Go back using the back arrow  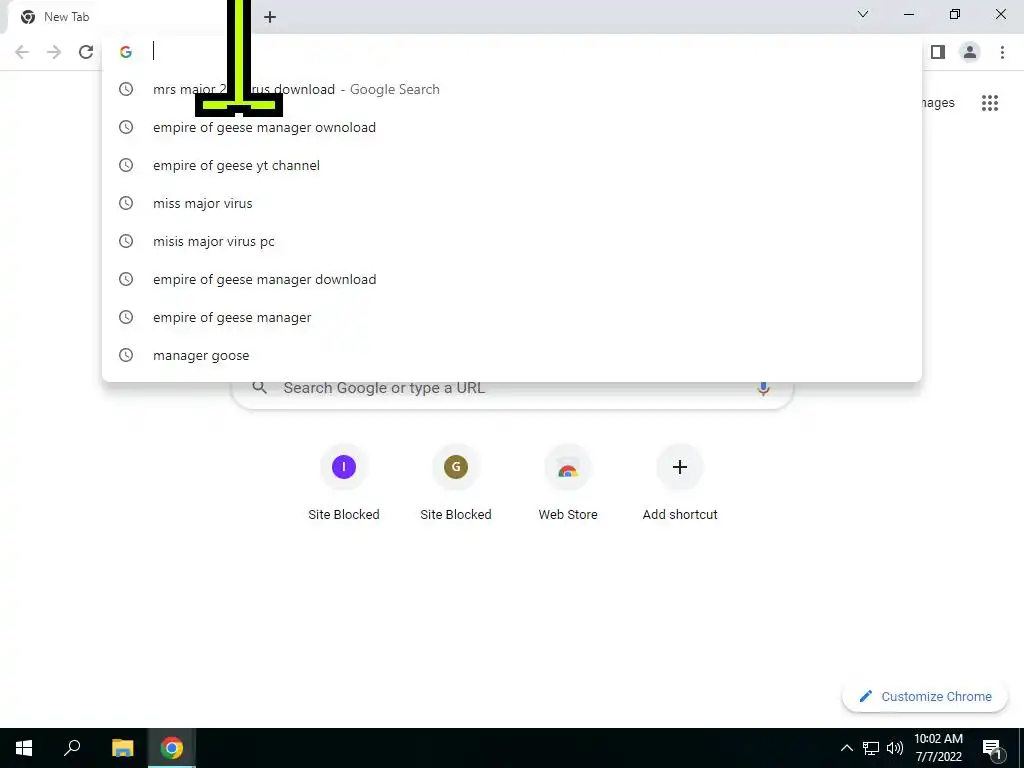pyautogui.click(x=22, y=52)
